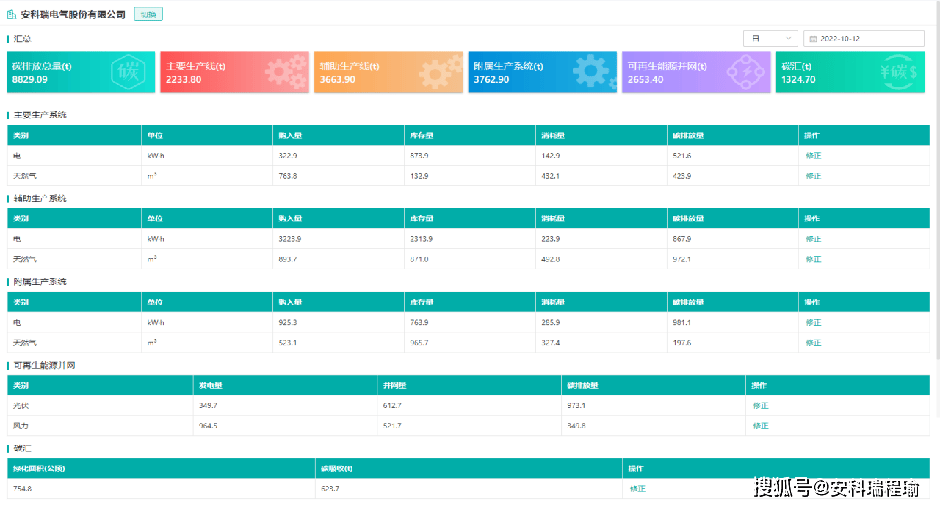Image resolution: width=940 pixels, height=508 pixels.
Task: Click the 867.9 carbon emission cell
Action: pos(682,239)
